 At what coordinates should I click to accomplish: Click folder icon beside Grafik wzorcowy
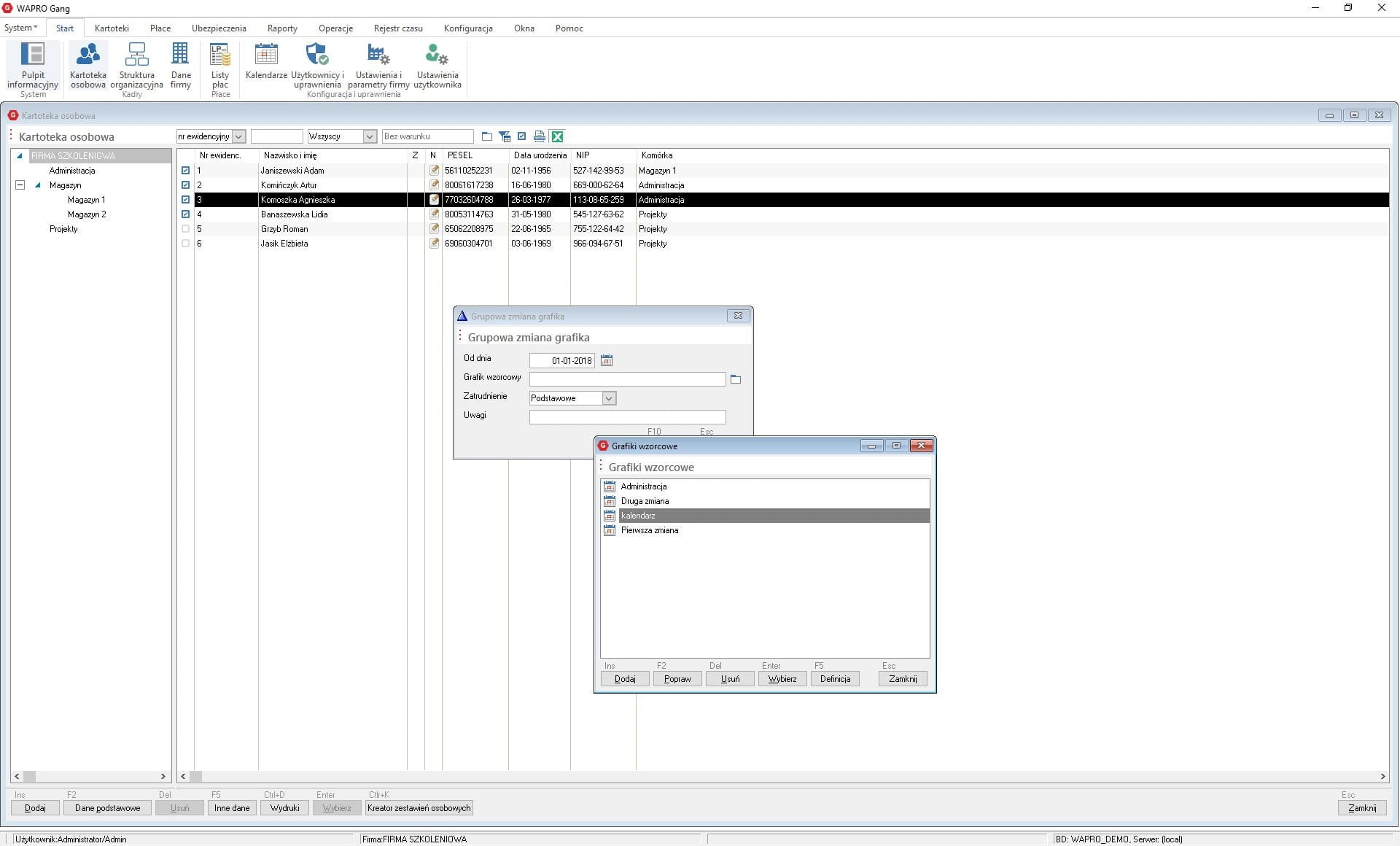coord(736,379)
